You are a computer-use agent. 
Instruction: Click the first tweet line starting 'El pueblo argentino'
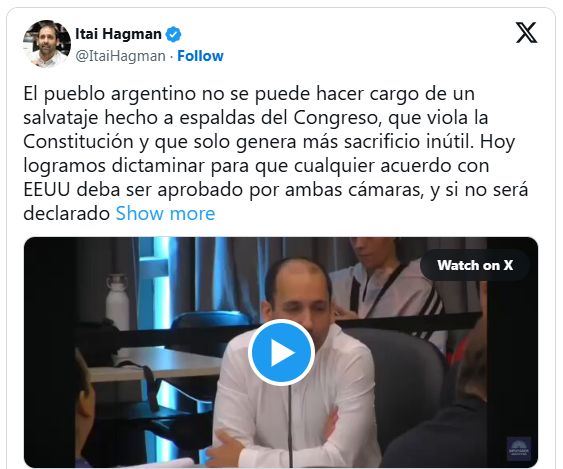249,94
